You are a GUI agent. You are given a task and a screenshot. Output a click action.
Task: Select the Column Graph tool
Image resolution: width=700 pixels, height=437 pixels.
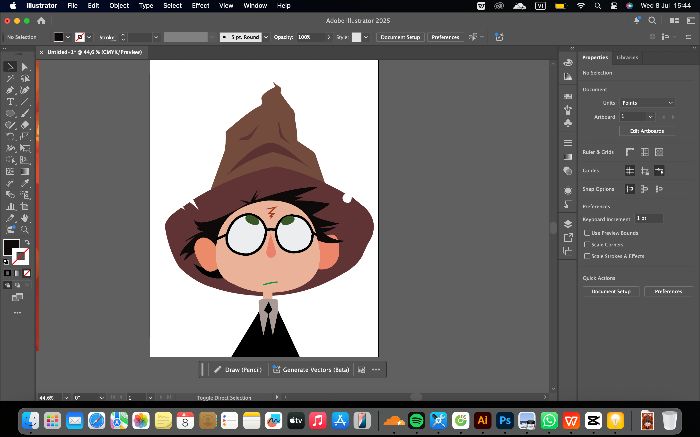pos(10,206)
